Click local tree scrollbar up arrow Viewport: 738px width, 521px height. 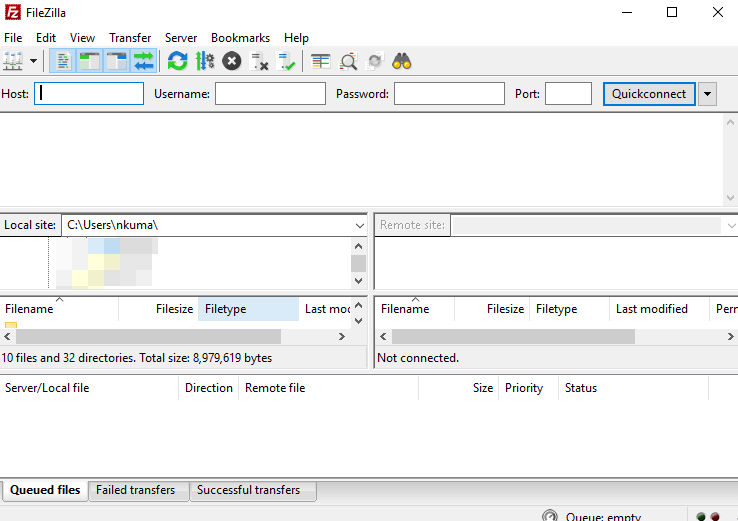coord(358,246)
